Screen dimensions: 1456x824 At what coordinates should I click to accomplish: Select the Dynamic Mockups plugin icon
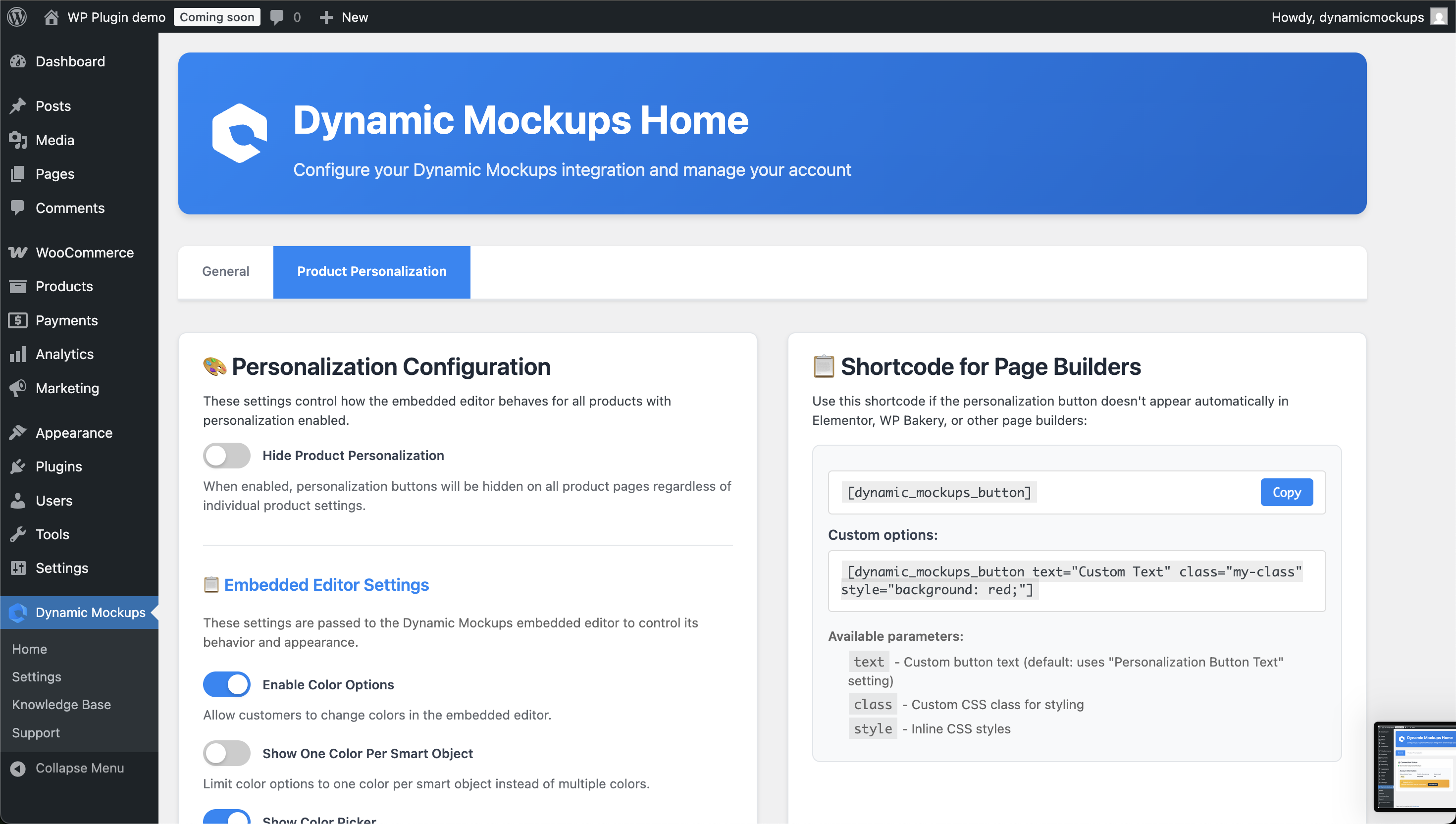tap(17, 613)
